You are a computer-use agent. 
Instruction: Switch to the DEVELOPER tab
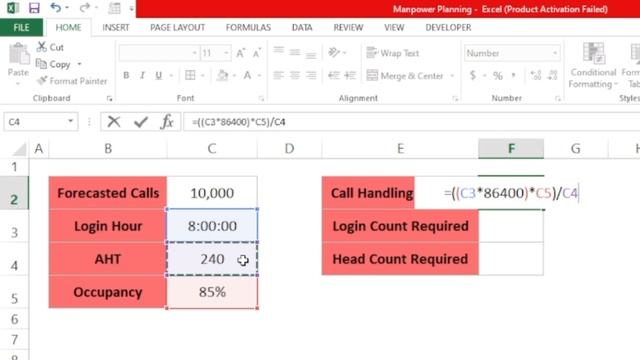click(448, 27)
